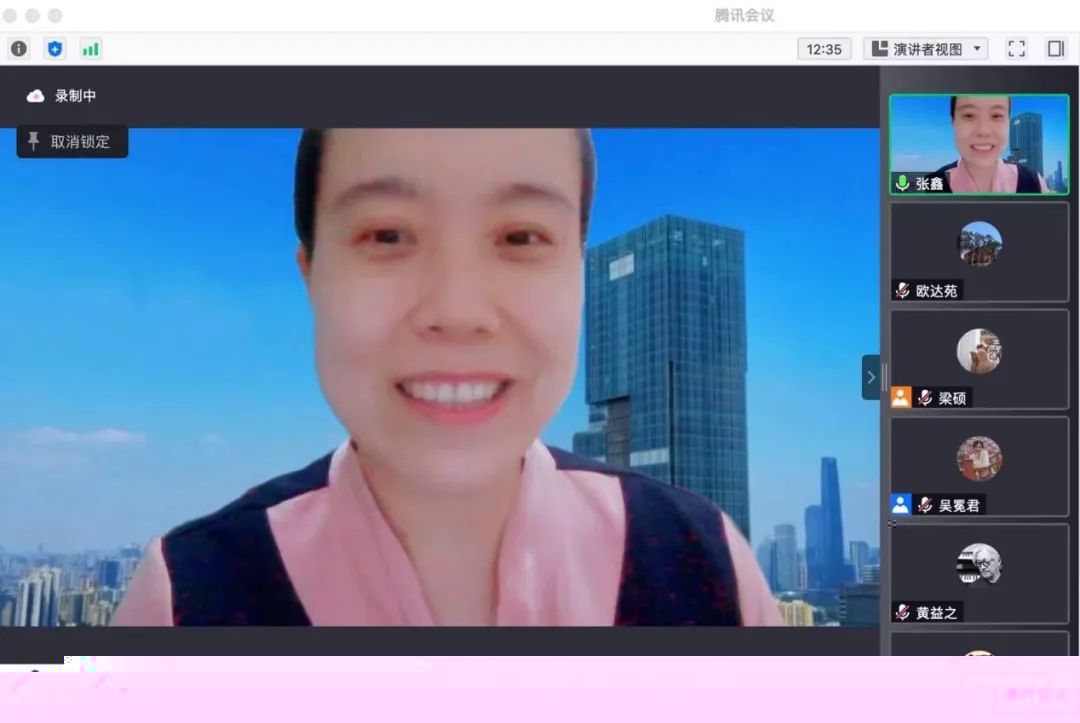The height and width of the screenshot is (723, 1080).
Task: Click the 取消锁定 unpin button
Action: 72,142
